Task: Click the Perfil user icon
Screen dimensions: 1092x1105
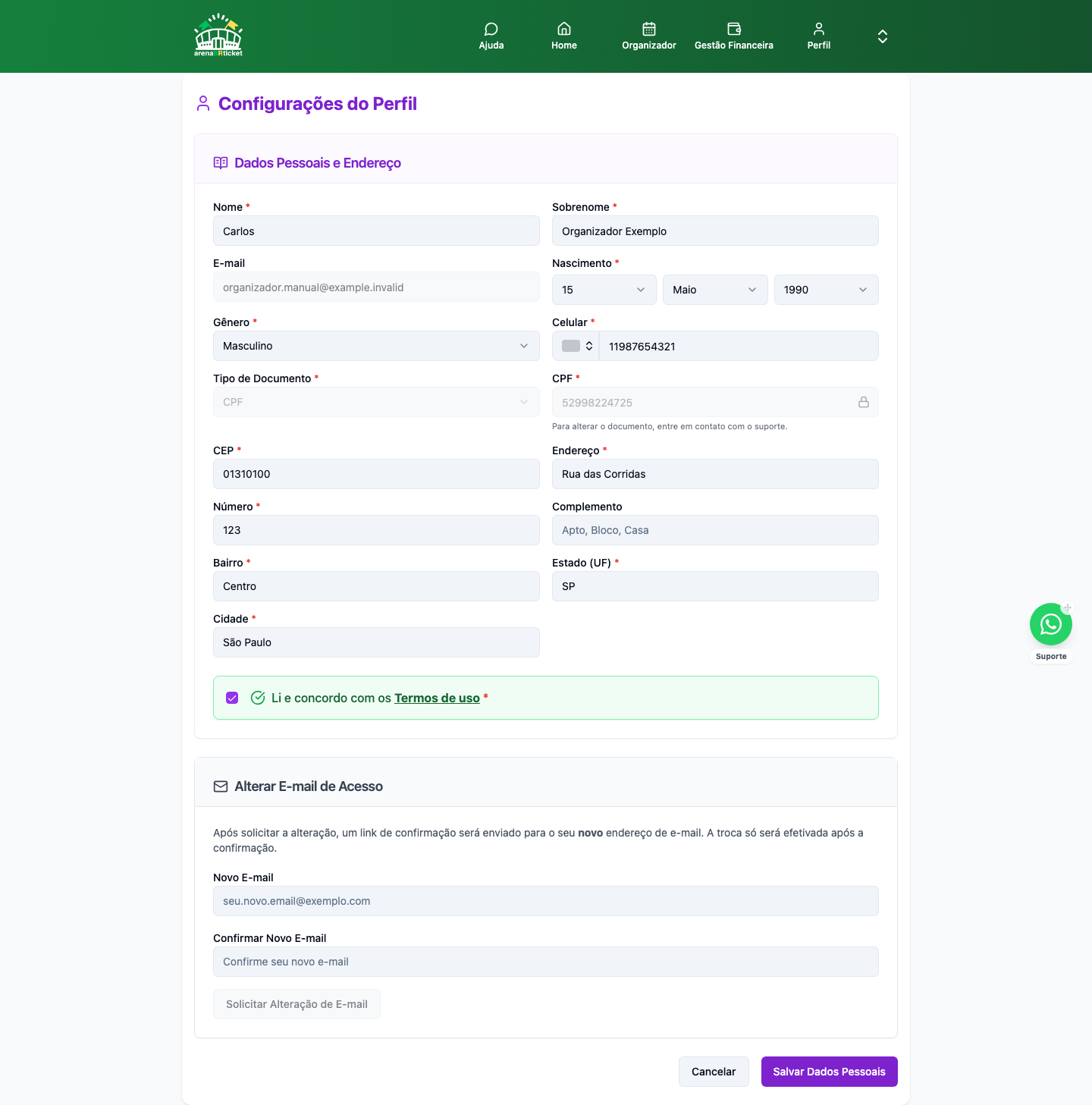Action: (819, 29)
